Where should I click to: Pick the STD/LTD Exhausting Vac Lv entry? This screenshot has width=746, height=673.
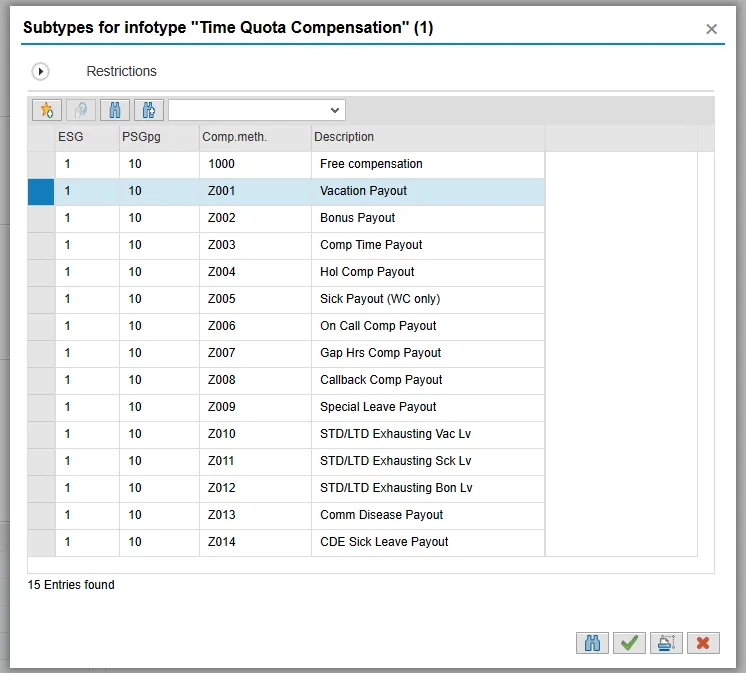pos(395,434)
